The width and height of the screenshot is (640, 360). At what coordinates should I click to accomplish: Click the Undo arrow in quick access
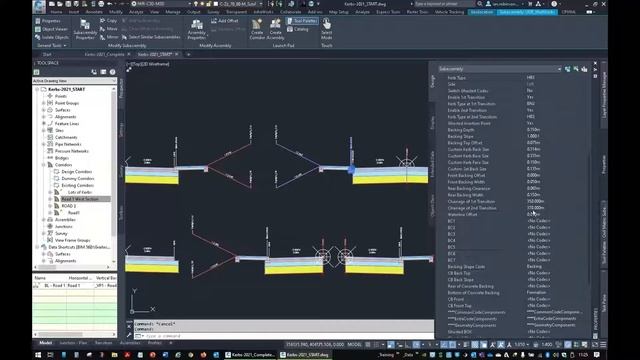pos(109,4)
